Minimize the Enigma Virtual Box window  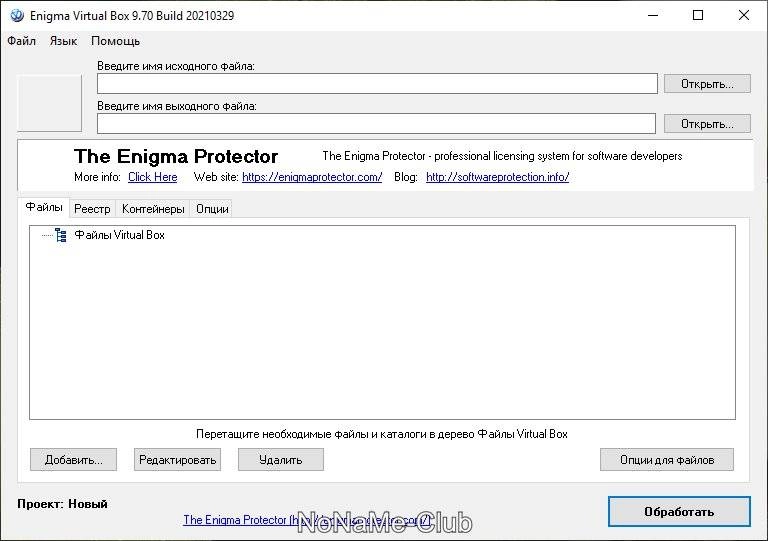[653, 15]
